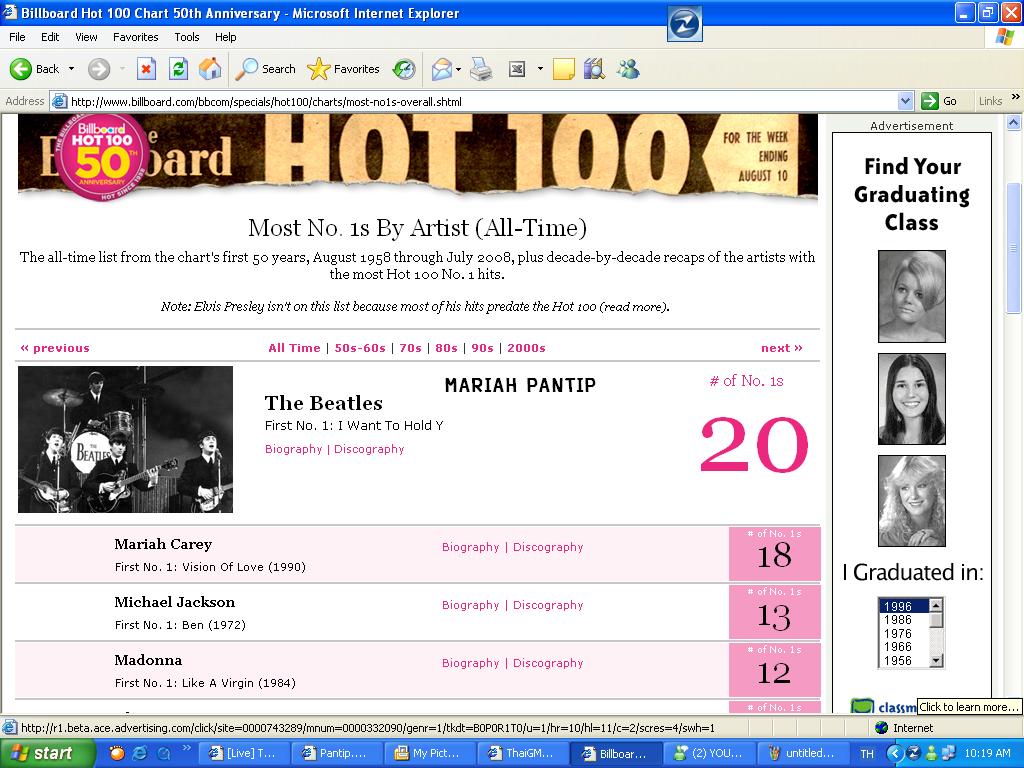Screen dimensions: 1024x768
Task: Open the Help menu
Action: click(x=225, y=37)
